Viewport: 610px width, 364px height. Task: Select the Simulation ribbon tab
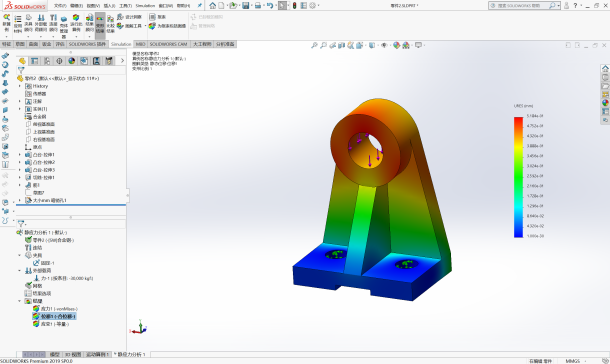tap(121, 44)
